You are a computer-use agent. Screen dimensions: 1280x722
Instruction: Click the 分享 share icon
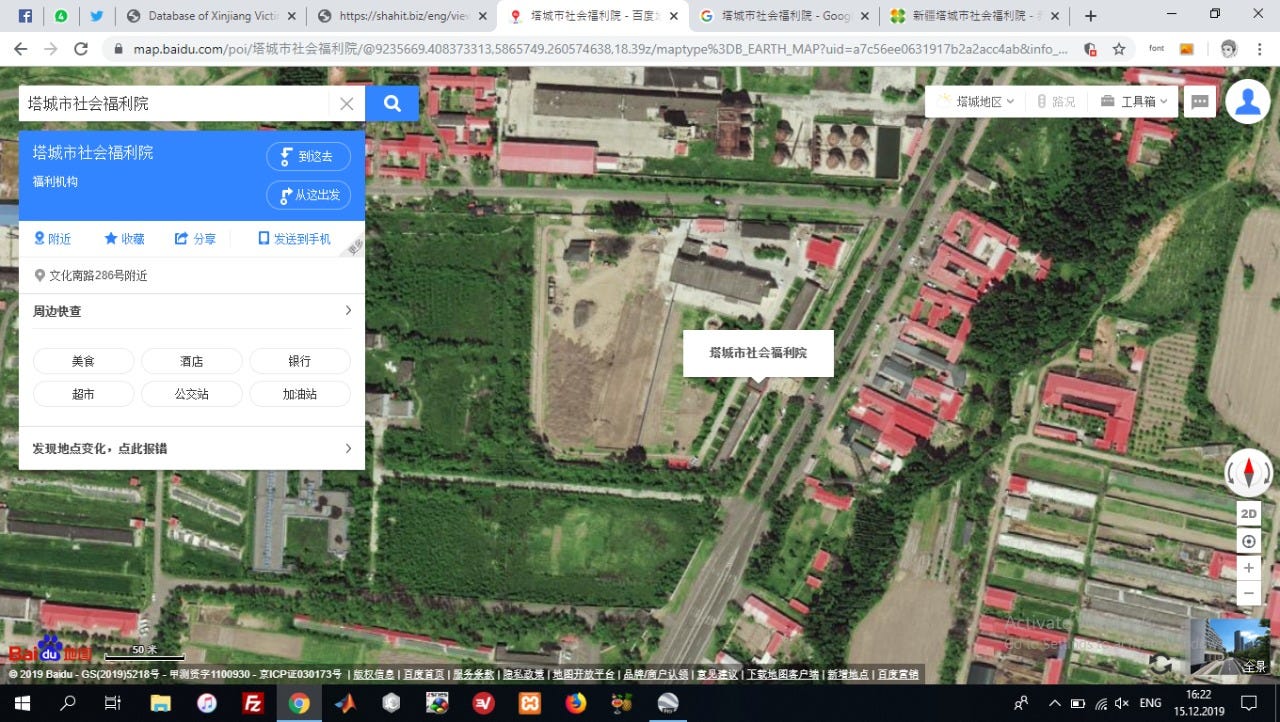tap(195, 239)
